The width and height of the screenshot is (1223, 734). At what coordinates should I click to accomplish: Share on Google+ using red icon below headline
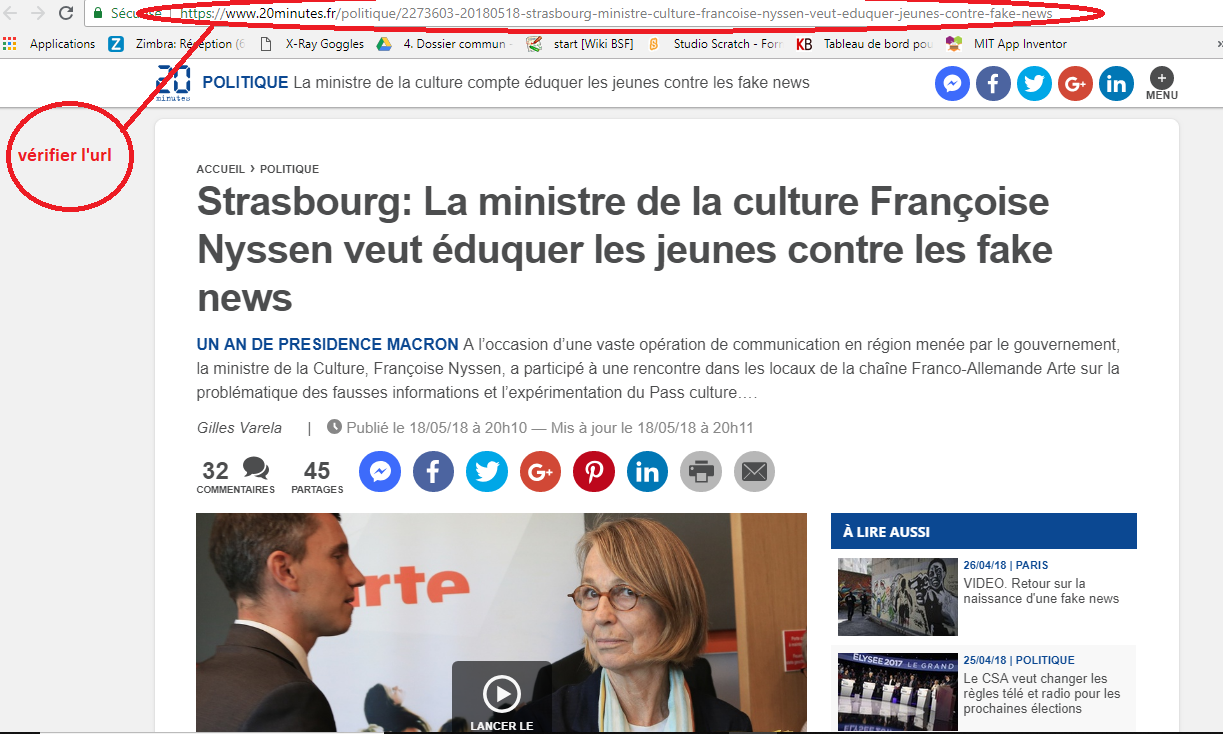(540, 471)
